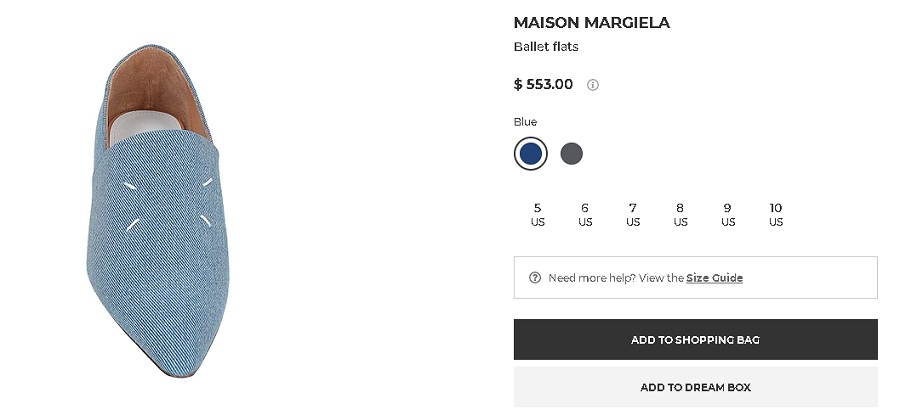Viewport: 900px width, 415px height.
Task: Choose size 7 US
Action: (x=633, y=215)
